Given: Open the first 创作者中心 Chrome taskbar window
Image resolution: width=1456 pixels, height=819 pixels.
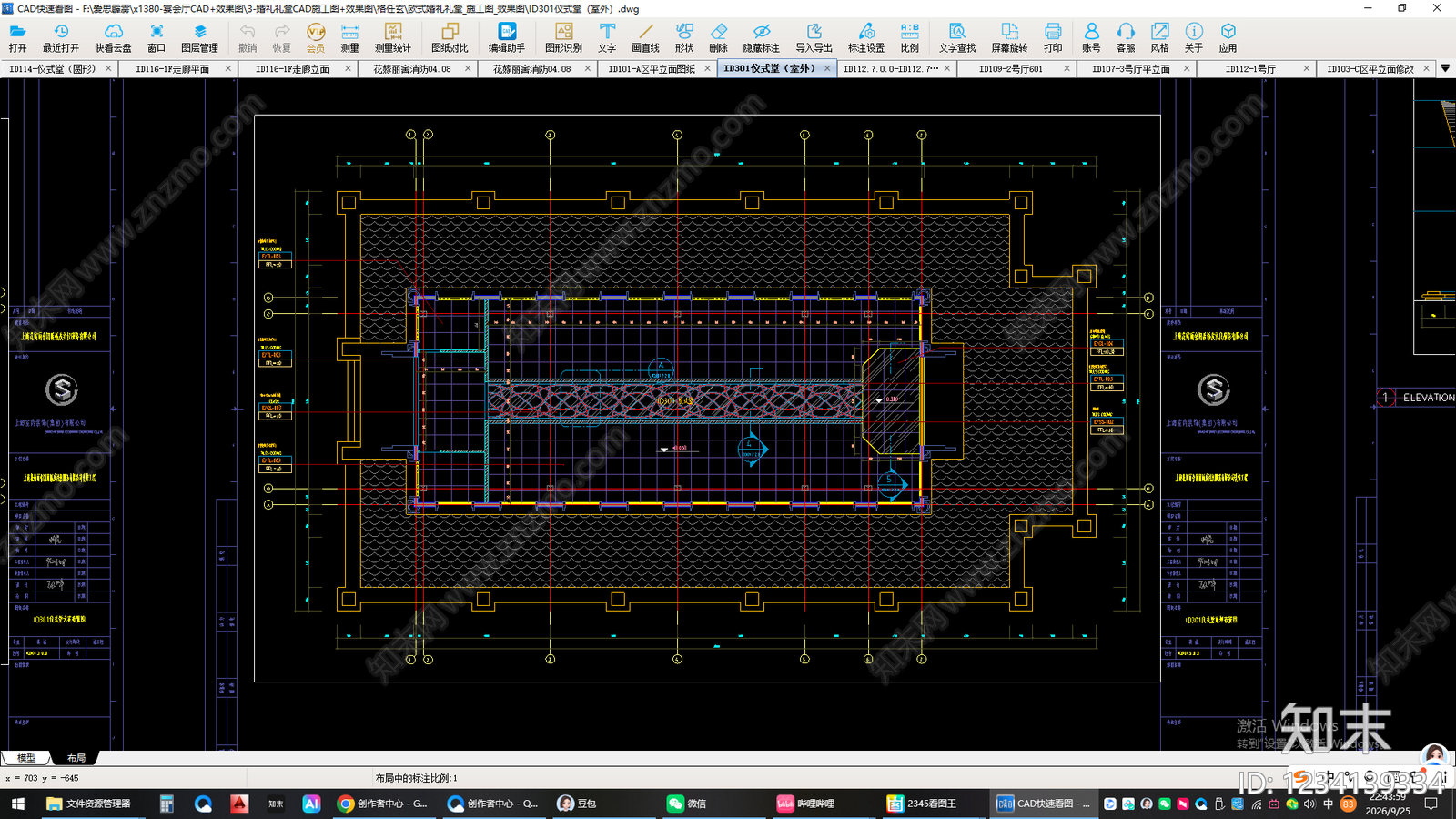Looking at the screenshot, I should point(383,804).
